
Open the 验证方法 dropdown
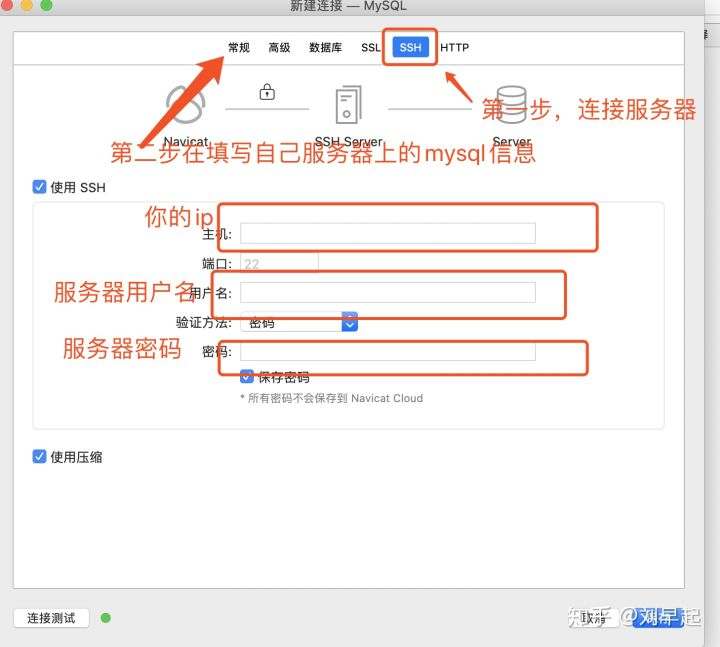[298, 322]
